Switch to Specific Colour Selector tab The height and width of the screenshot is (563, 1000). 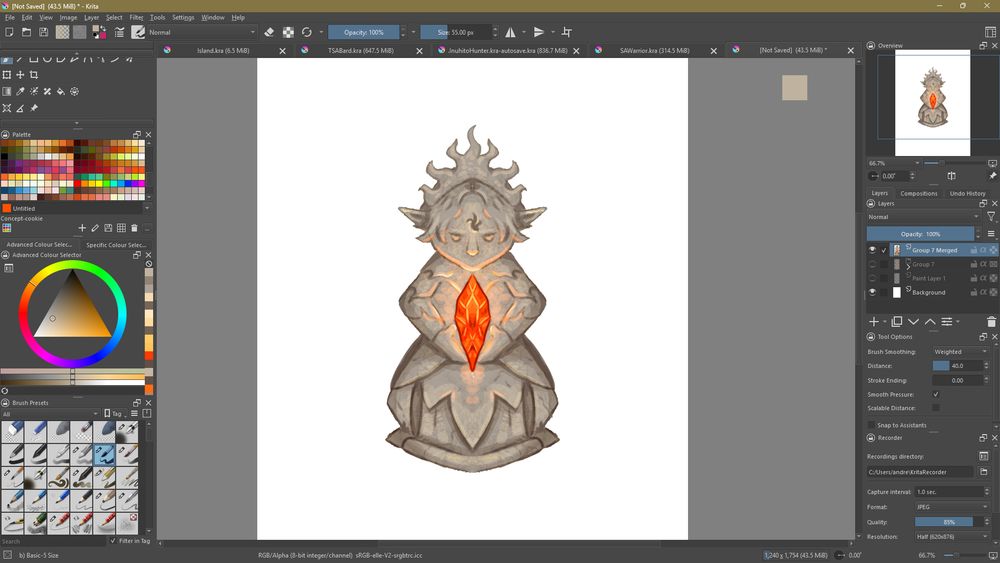click(x=115, y=245)
